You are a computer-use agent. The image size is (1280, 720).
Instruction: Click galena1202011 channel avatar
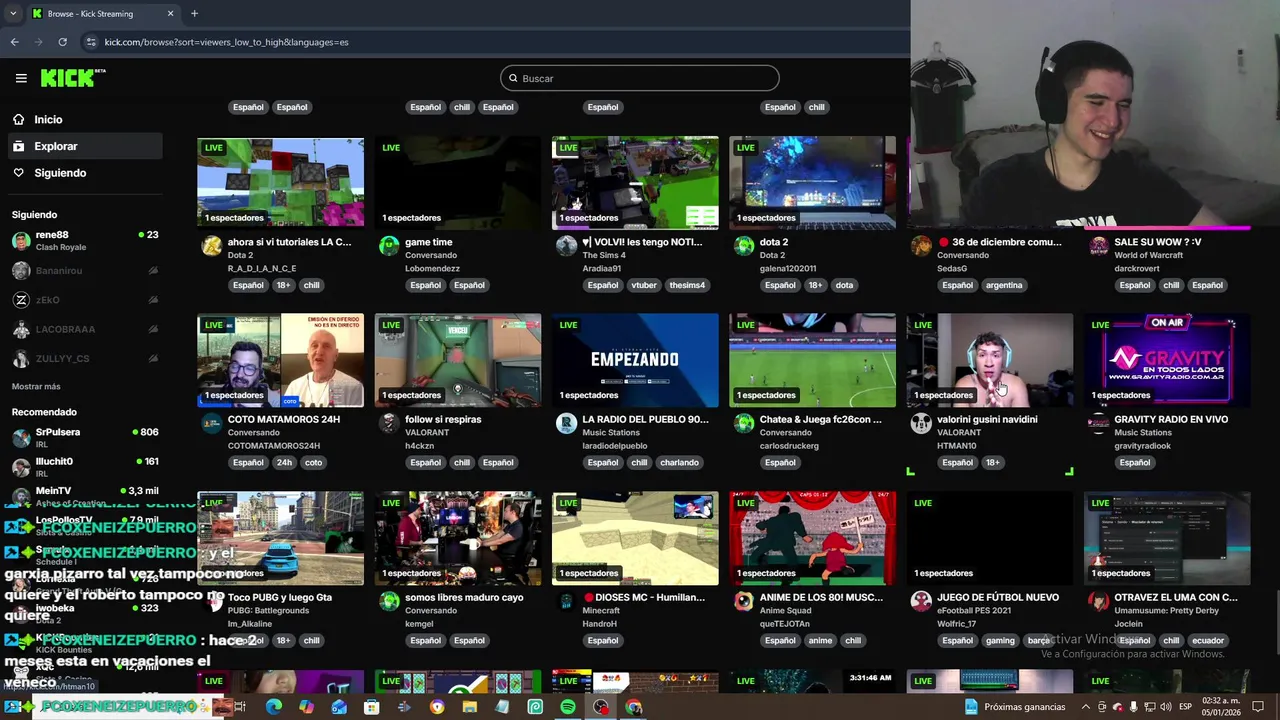coord(743,246)
